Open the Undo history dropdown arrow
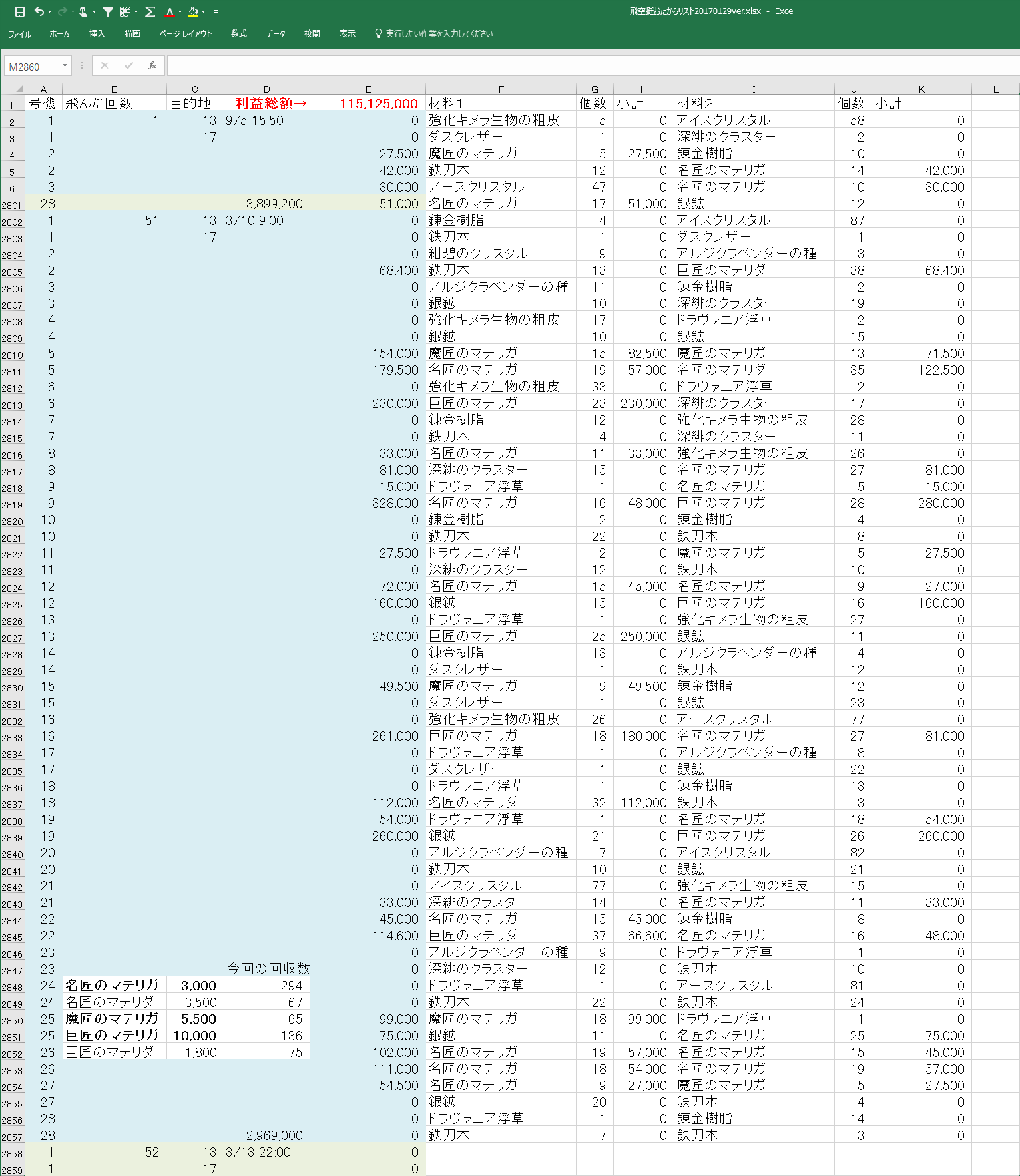This screenshot has height=1176, width=1020. tap(51, 12)
